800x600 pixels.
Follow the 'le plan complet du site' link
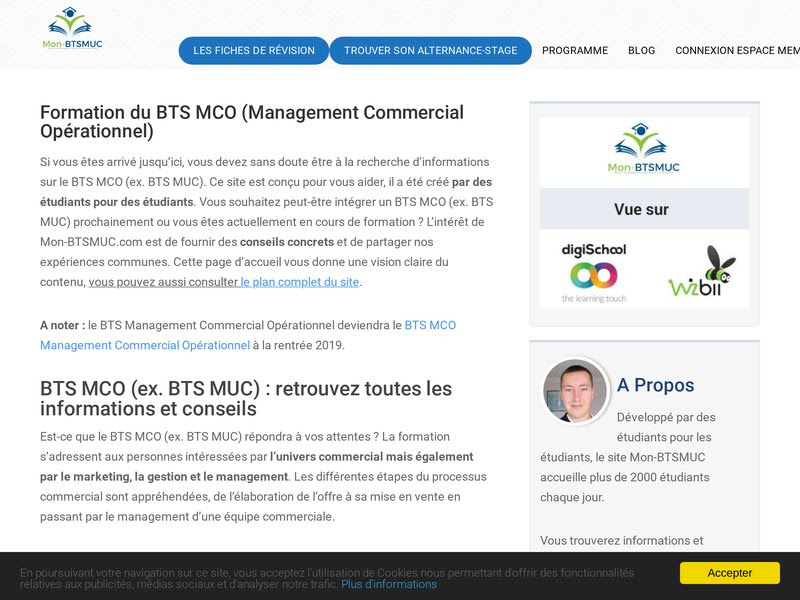coord(300,282)
